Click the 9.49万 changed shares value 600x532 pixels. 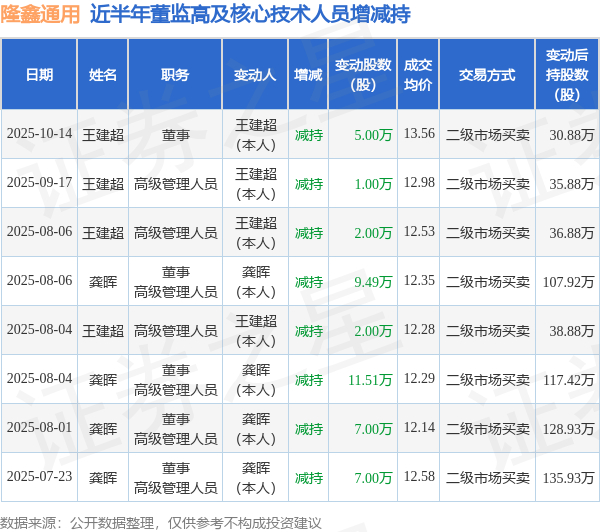[x=373, y=282]
